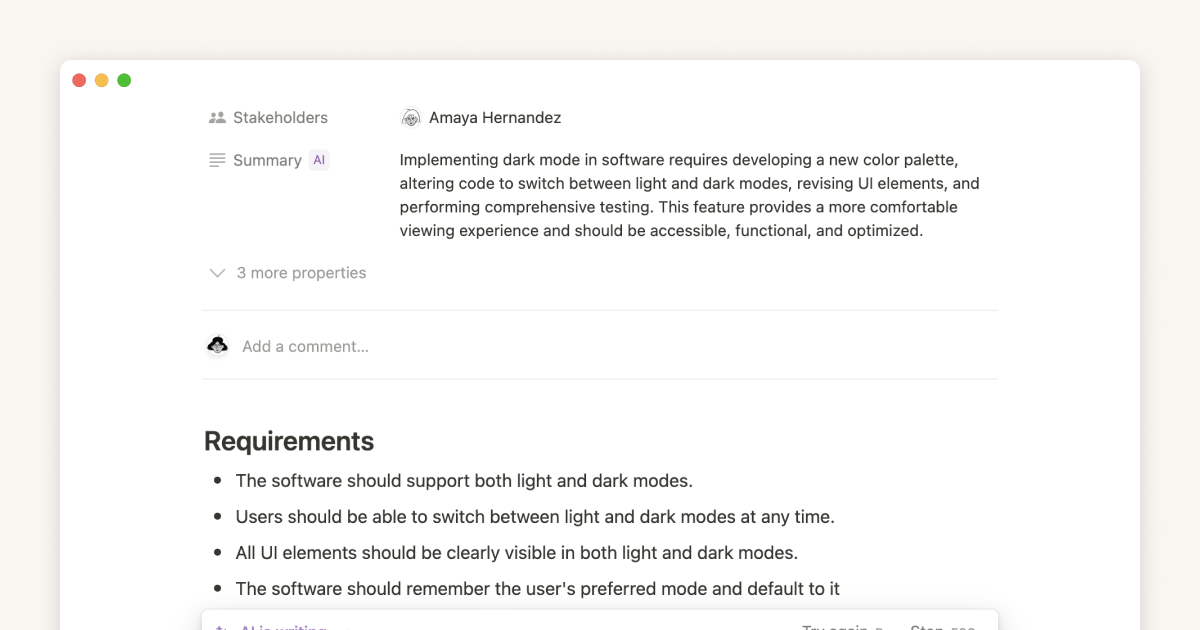Click the green maximize window button
This screenshot has width=1200, height=630.
(x=124, y=80)
